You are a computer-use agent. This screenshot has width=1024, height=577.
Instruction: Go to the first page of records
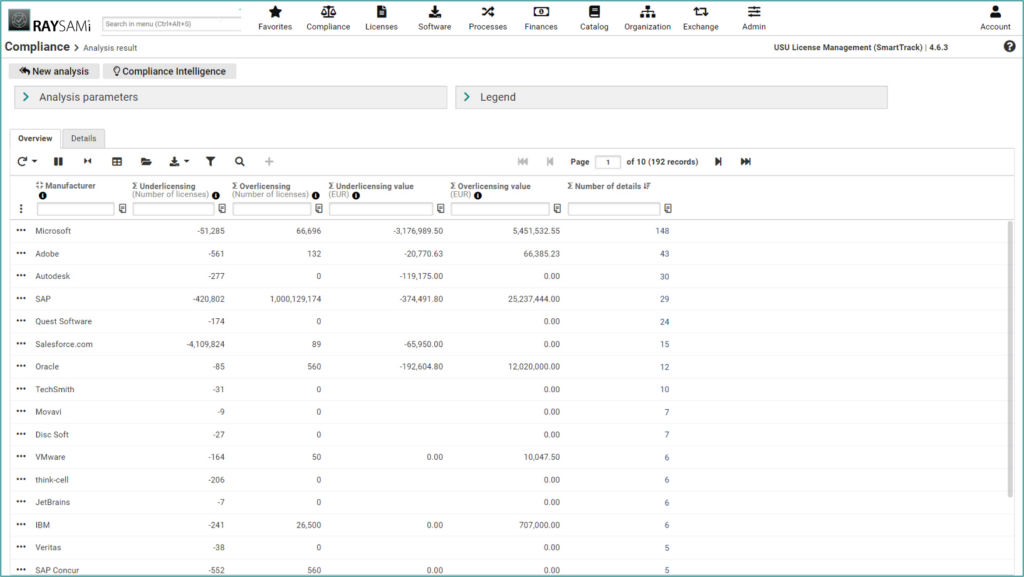tap(522, 162)
